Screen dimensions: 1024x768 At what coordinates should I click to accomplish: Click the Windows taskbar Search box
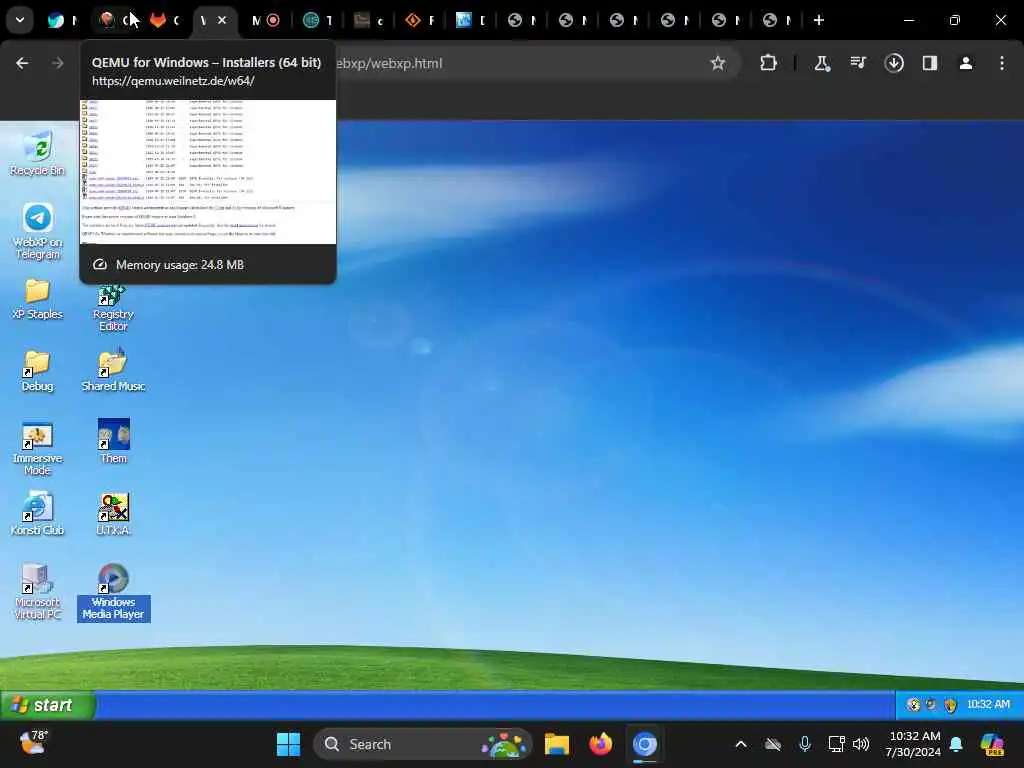pos(423,744)
